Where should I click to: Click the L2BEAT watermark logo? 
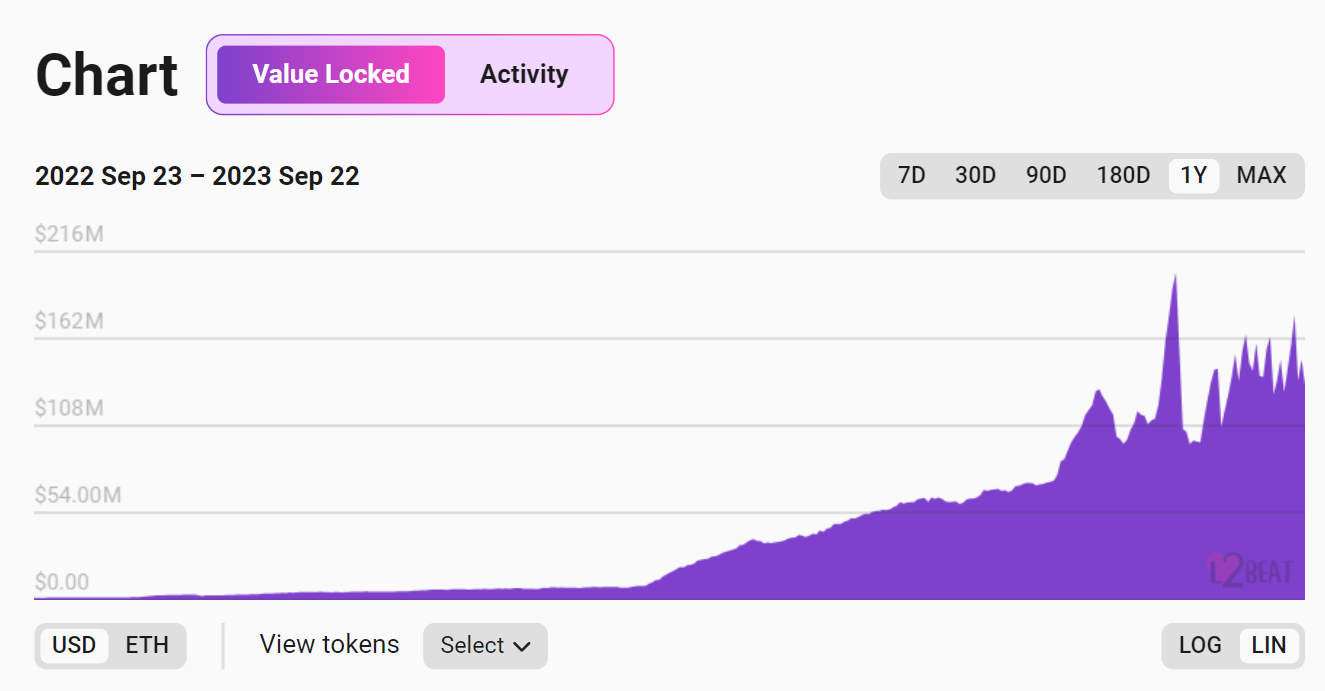(1250, 571)
